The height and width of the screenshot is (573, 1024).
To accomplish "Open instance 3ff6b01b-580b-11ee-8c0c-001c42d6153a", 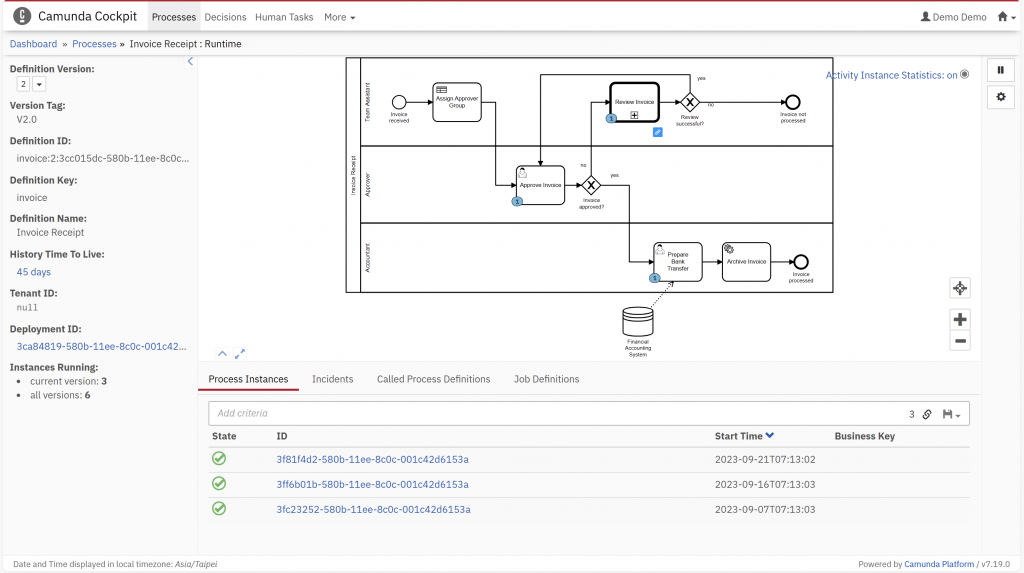I will (372, 484).
